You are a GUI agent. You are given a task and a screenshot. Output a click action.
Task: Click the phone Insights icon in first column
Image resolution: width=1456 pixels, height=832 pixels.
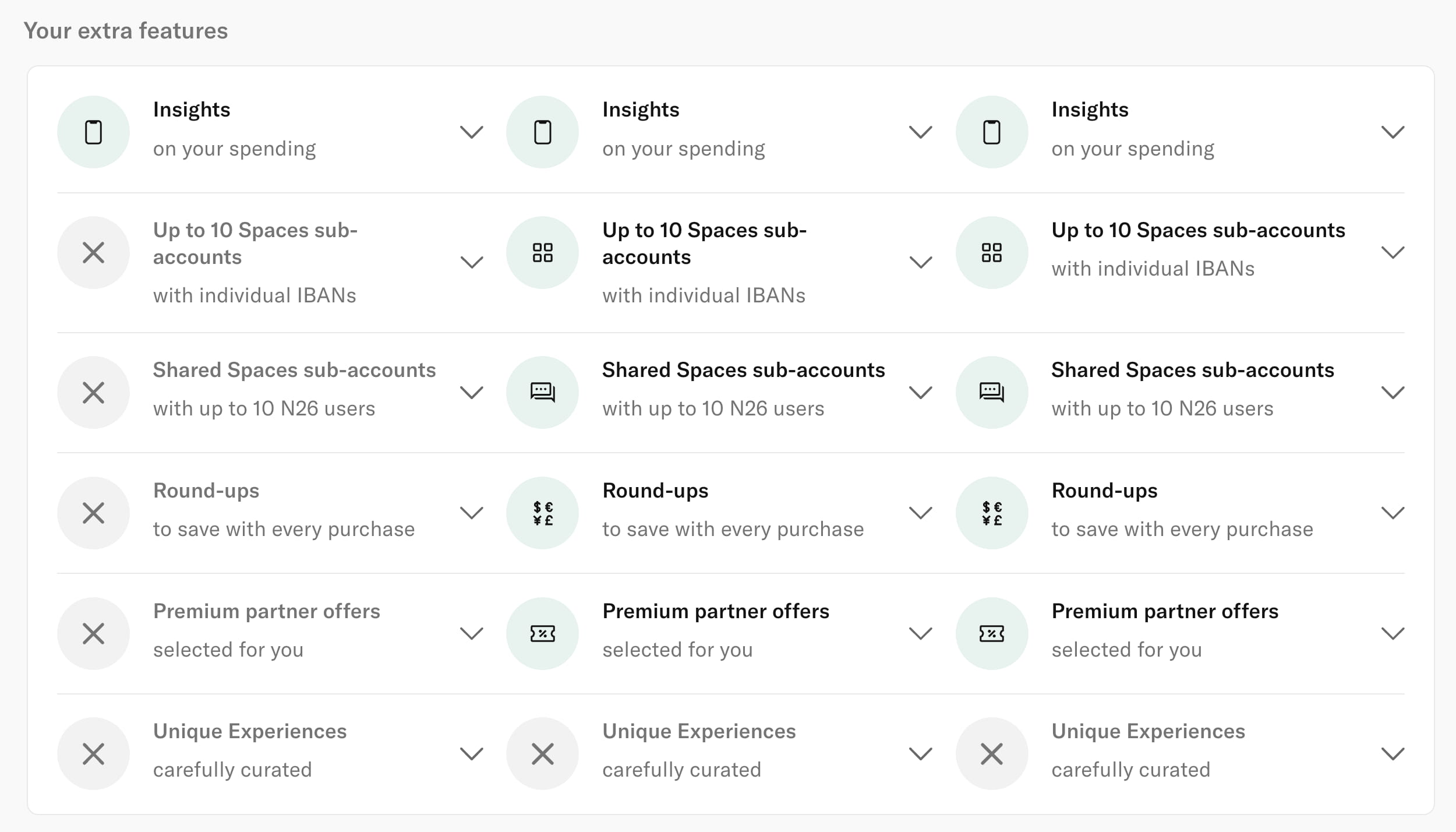click(93, 132)
